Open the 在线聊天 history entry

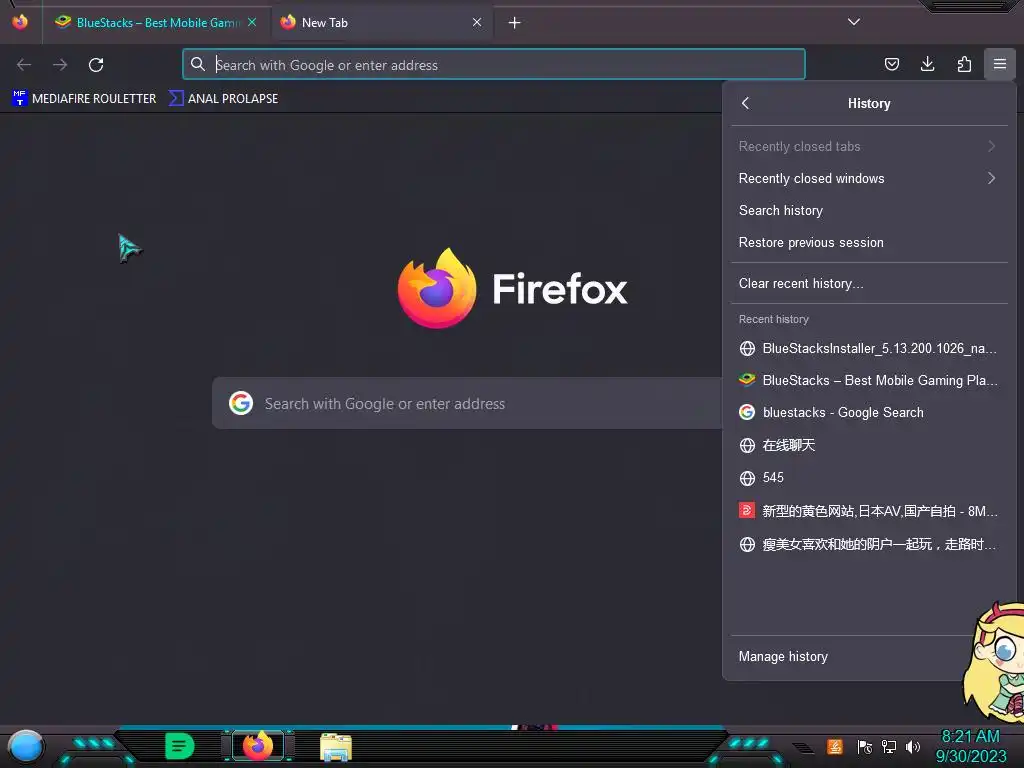click(x=869, y=445)
